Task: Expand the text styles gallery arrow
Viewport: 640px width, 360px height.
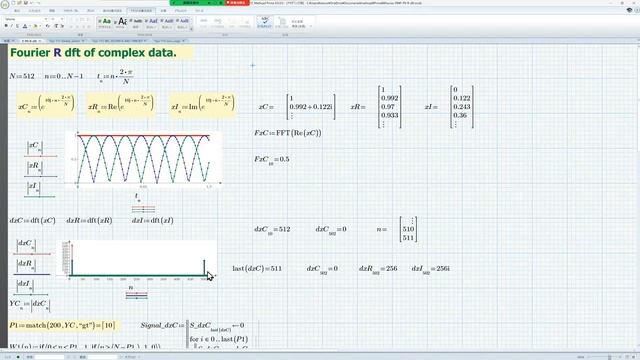Action: tap(191, 28)
